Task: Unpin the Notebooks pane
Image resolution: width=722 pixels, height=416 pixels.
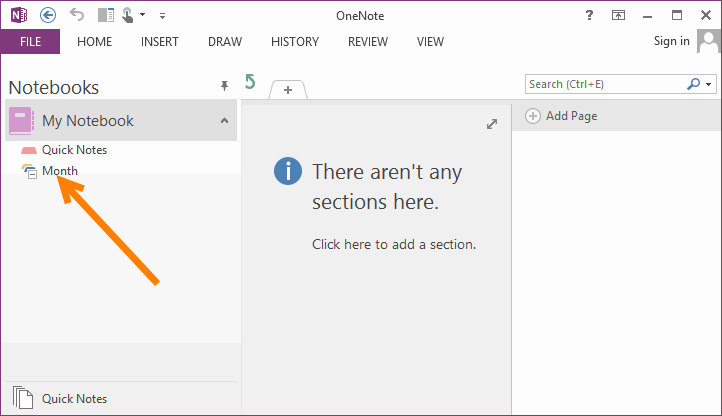Action: pos(224,86)
